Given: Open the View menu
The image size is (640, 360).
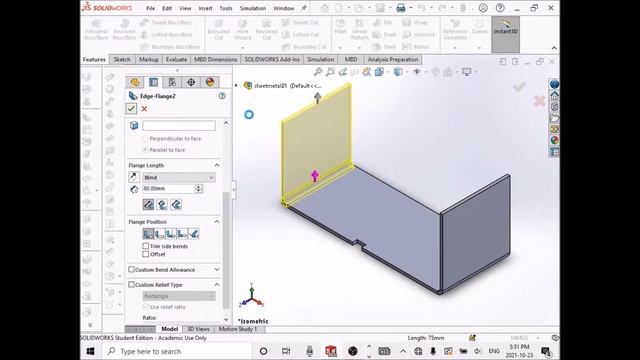Looking at the screenshot, I should point(185,8).
